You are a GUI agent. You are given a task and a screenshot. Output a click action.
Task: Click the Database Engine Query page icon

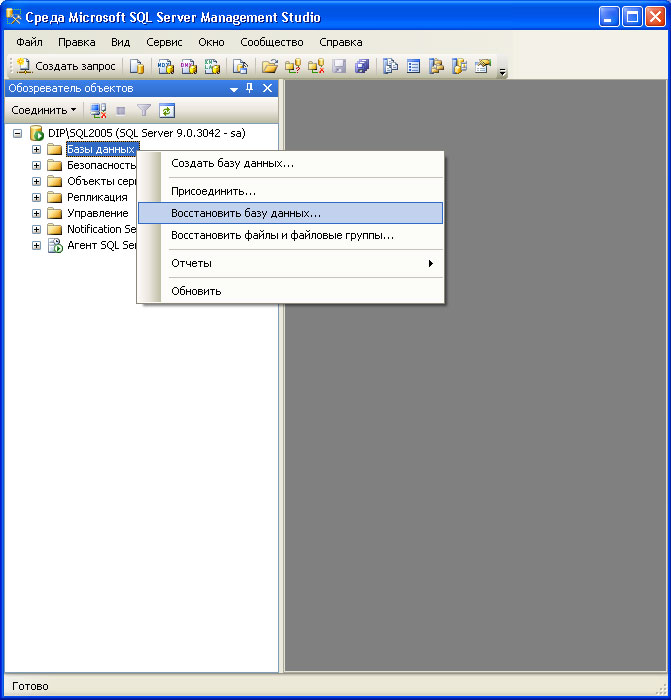(x=137, y=67)
